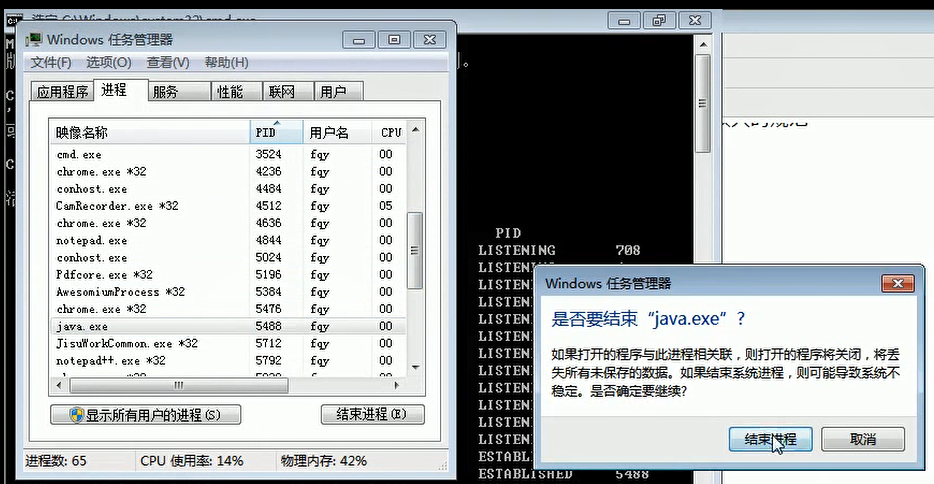Click the process list scroll down arrow

pos(416,367)
